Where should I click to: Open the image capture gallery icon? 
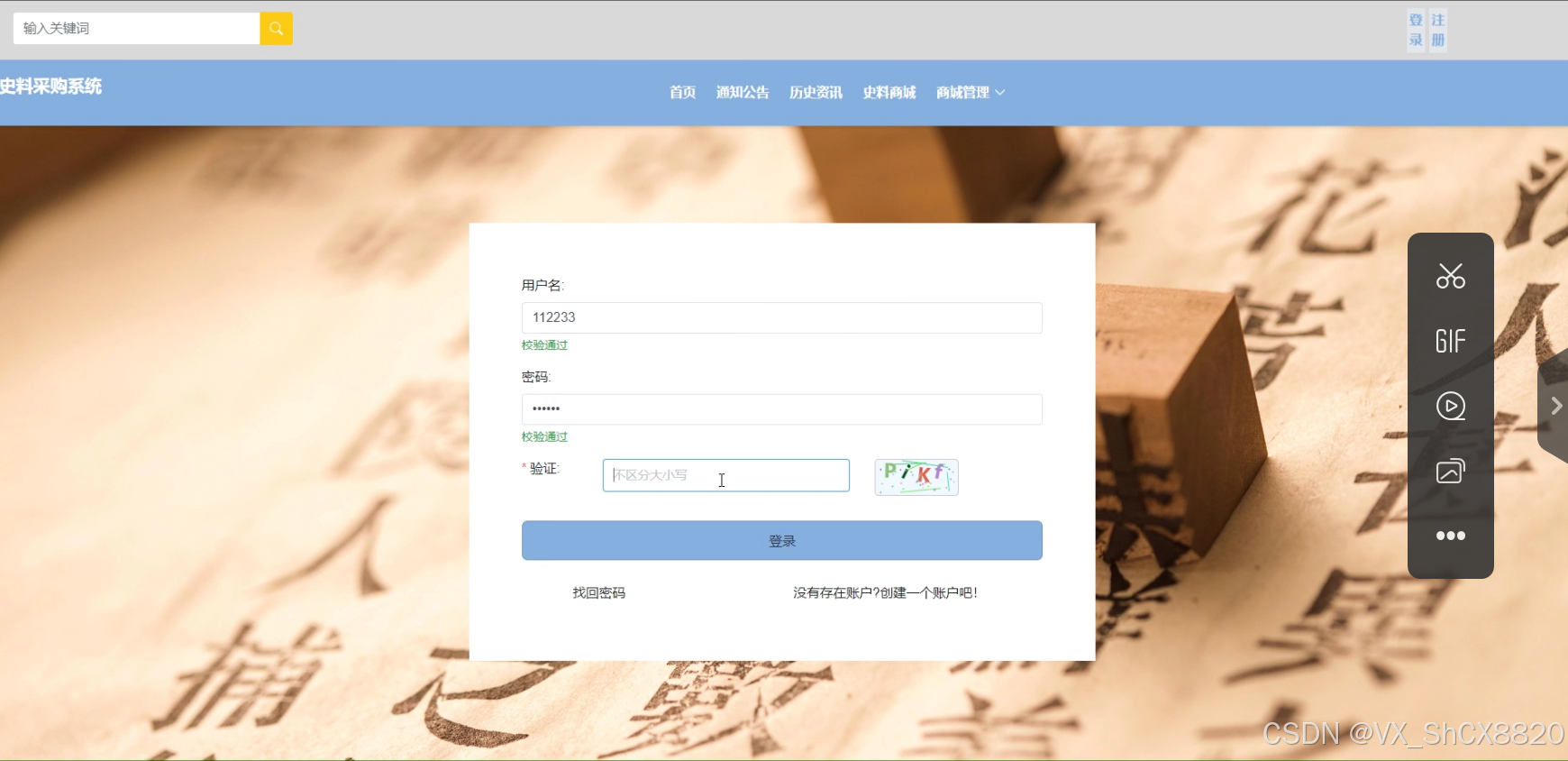point(1450,471)
